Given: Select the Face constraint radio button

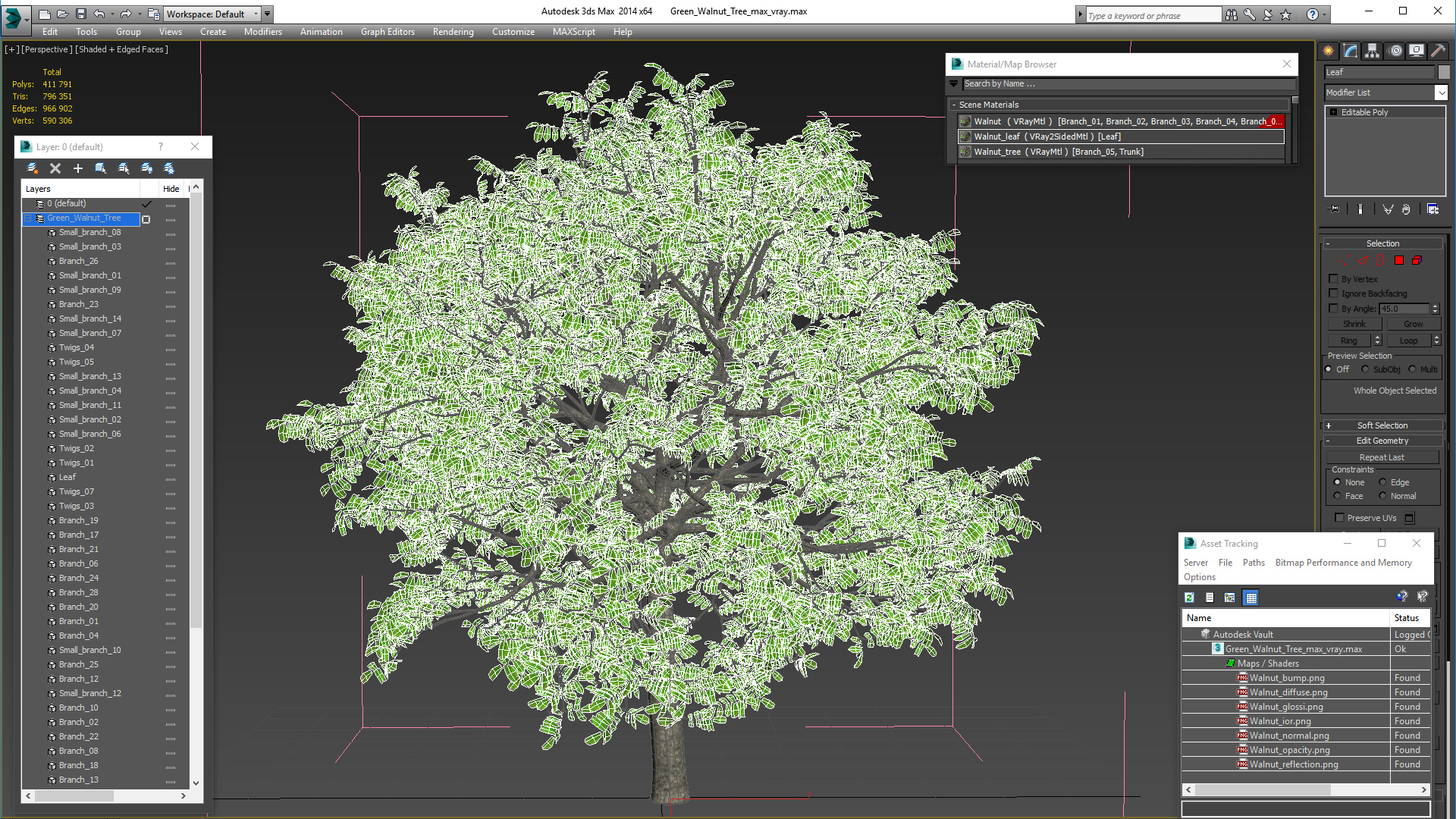Looking at the screenshot, I should [1338, 496].
